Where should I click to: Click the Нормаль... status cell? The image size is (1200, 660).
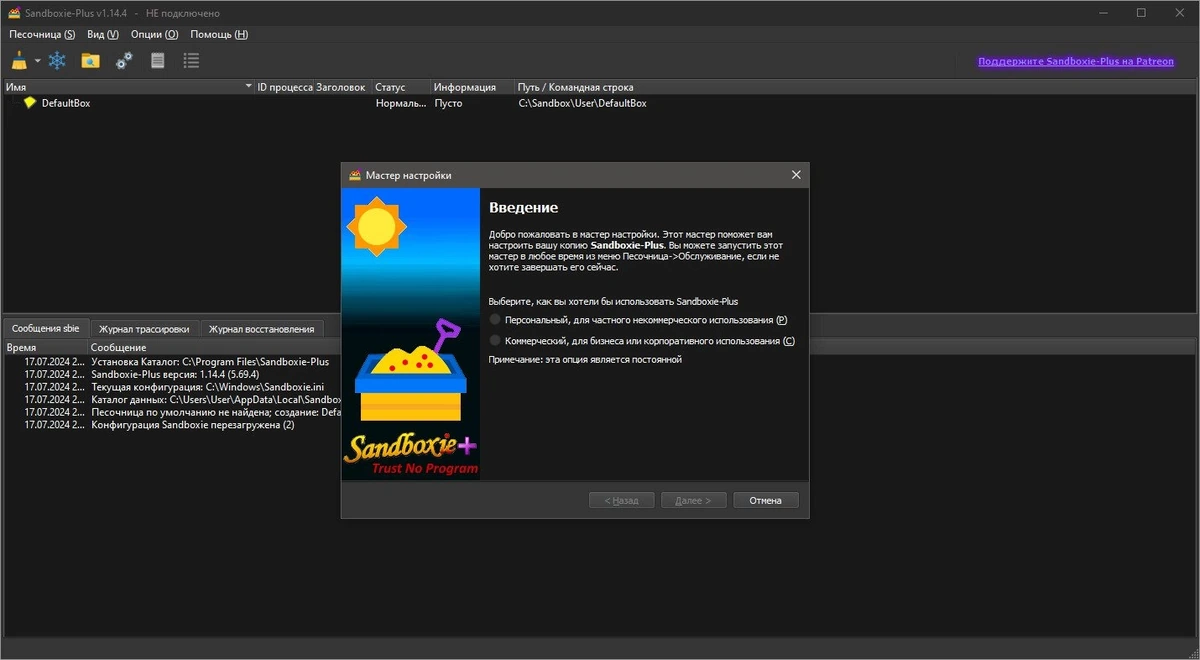[401, 103]
